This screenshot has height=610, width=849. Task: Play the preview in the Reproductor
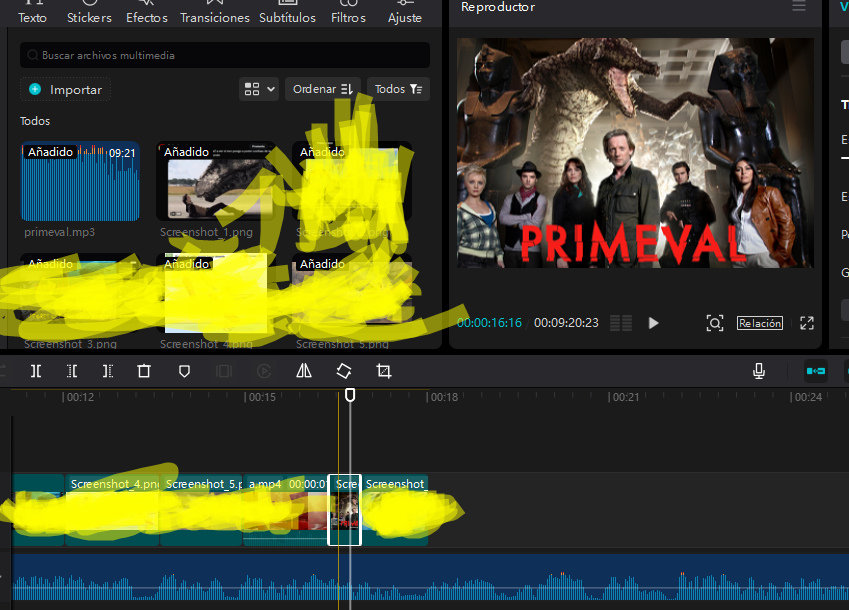point(654,323)
